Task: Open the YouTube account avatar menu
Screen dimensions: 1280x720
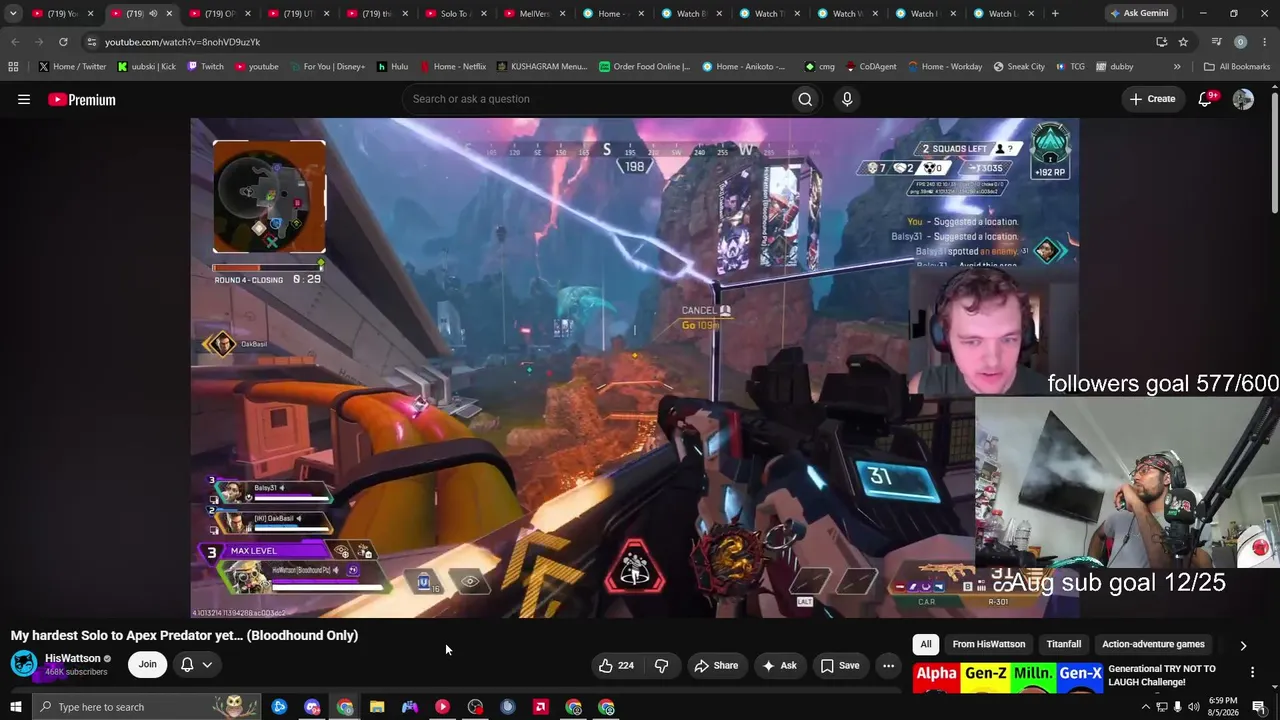Action: coord(1243,99)
